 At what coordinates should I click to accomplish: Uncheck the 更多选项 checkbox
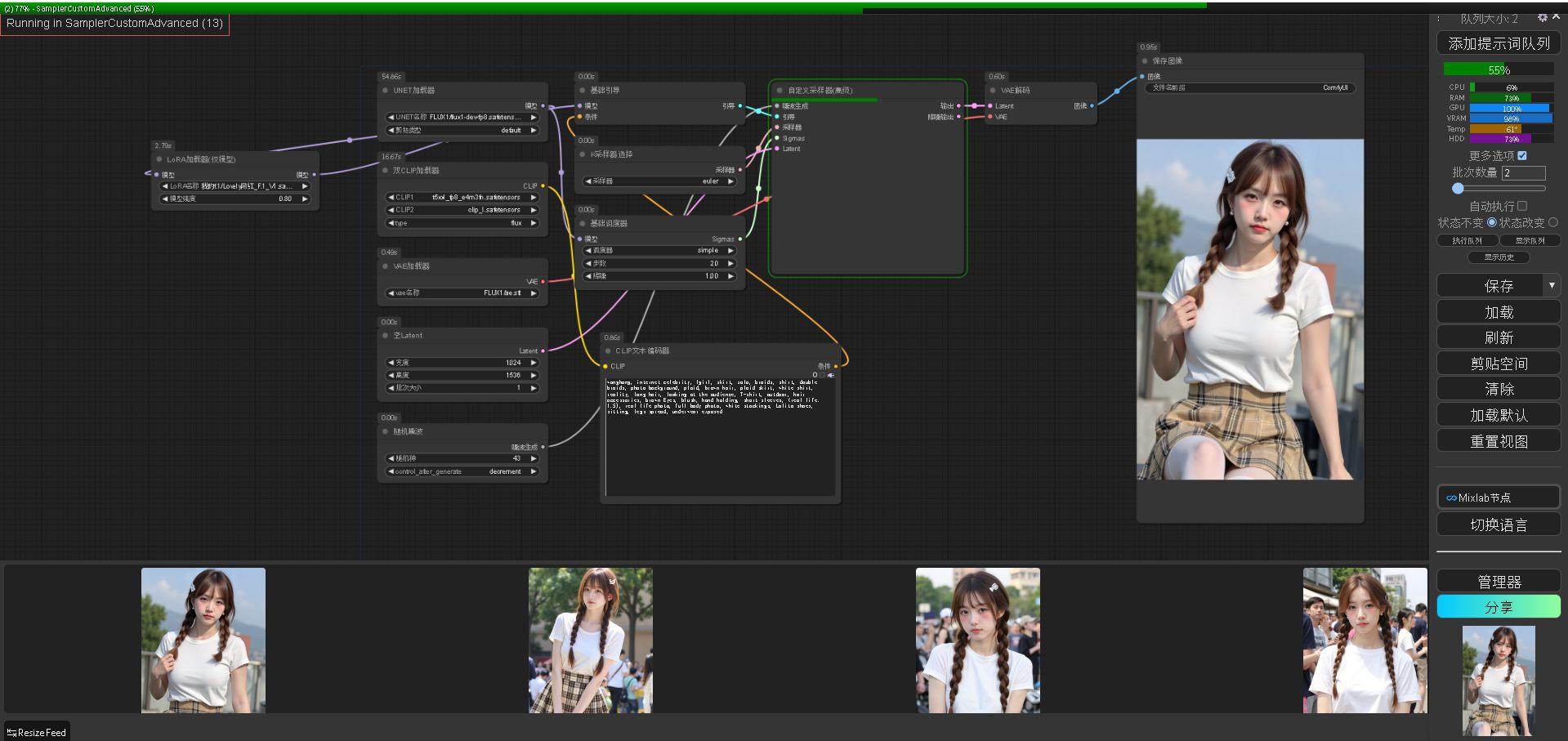[1522, 155]
